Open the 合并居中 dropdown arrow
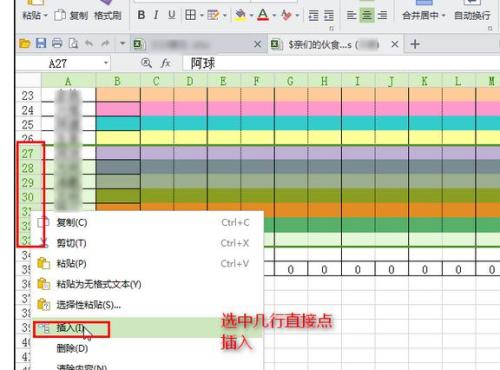 coord(443,15)
